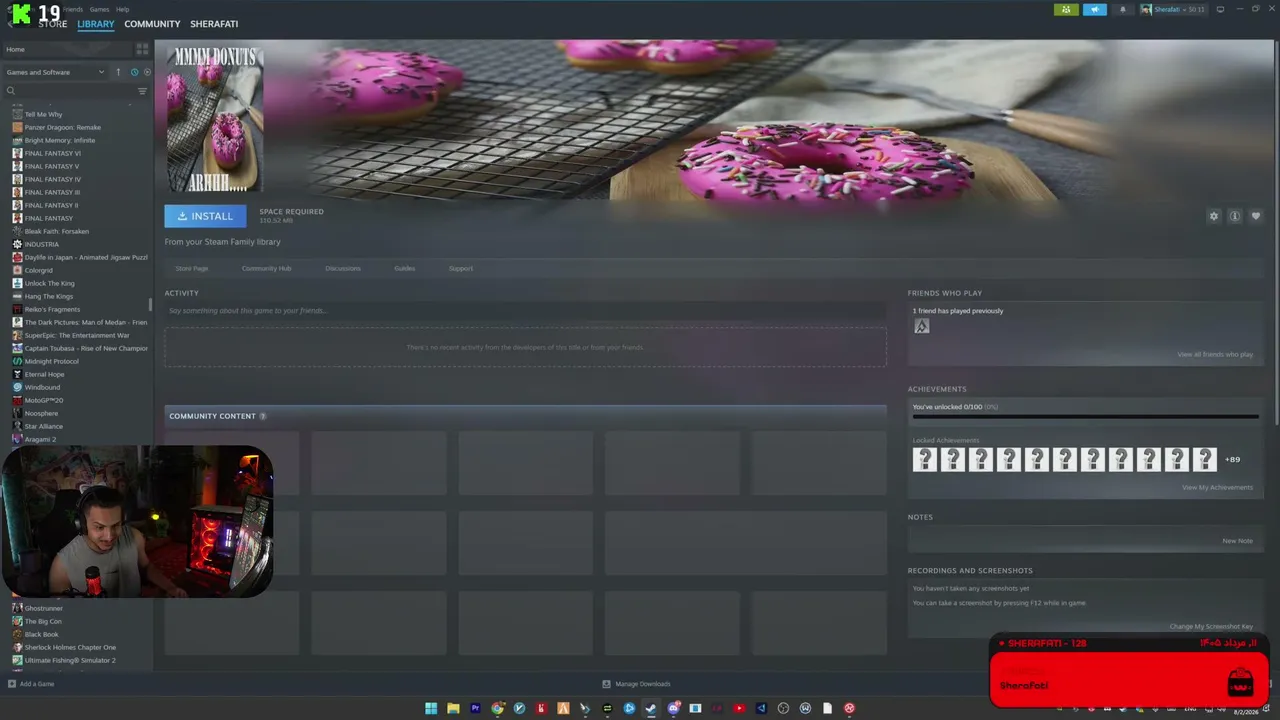
Task: Open the YouTube taskbar icon
Action: click(x=739, y=708)
